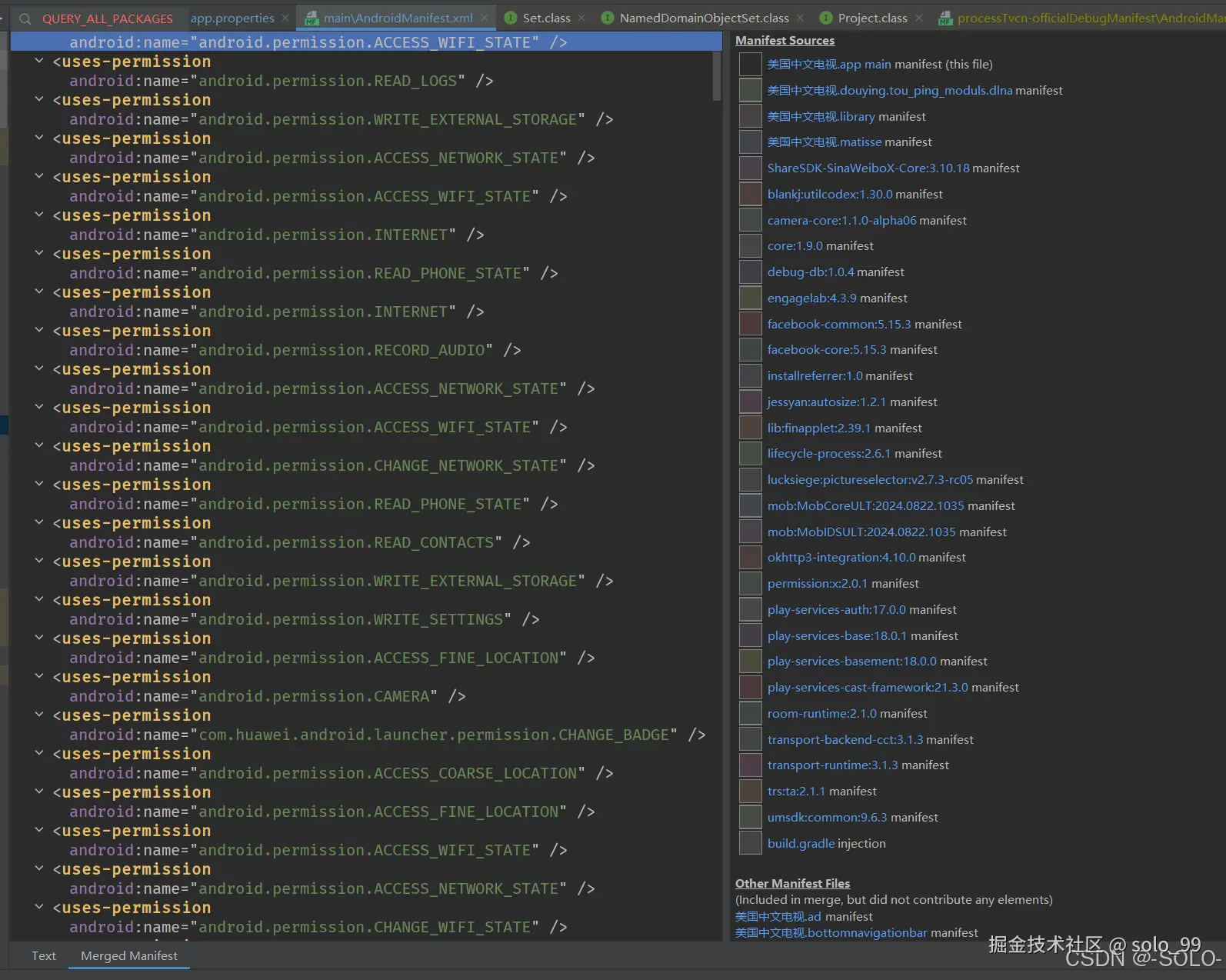Click the icon on NamedDomainObjectSet.class tab

click(x=607, y=18)
